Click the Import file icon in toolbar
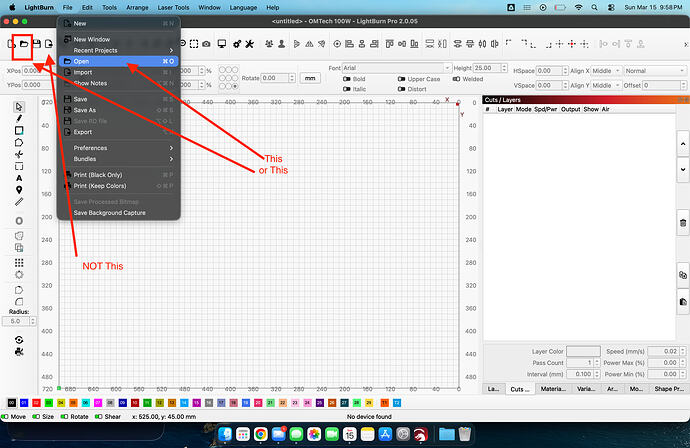This screenshot has height=448, width=690. pyautogui.click(x=48, y=44)
